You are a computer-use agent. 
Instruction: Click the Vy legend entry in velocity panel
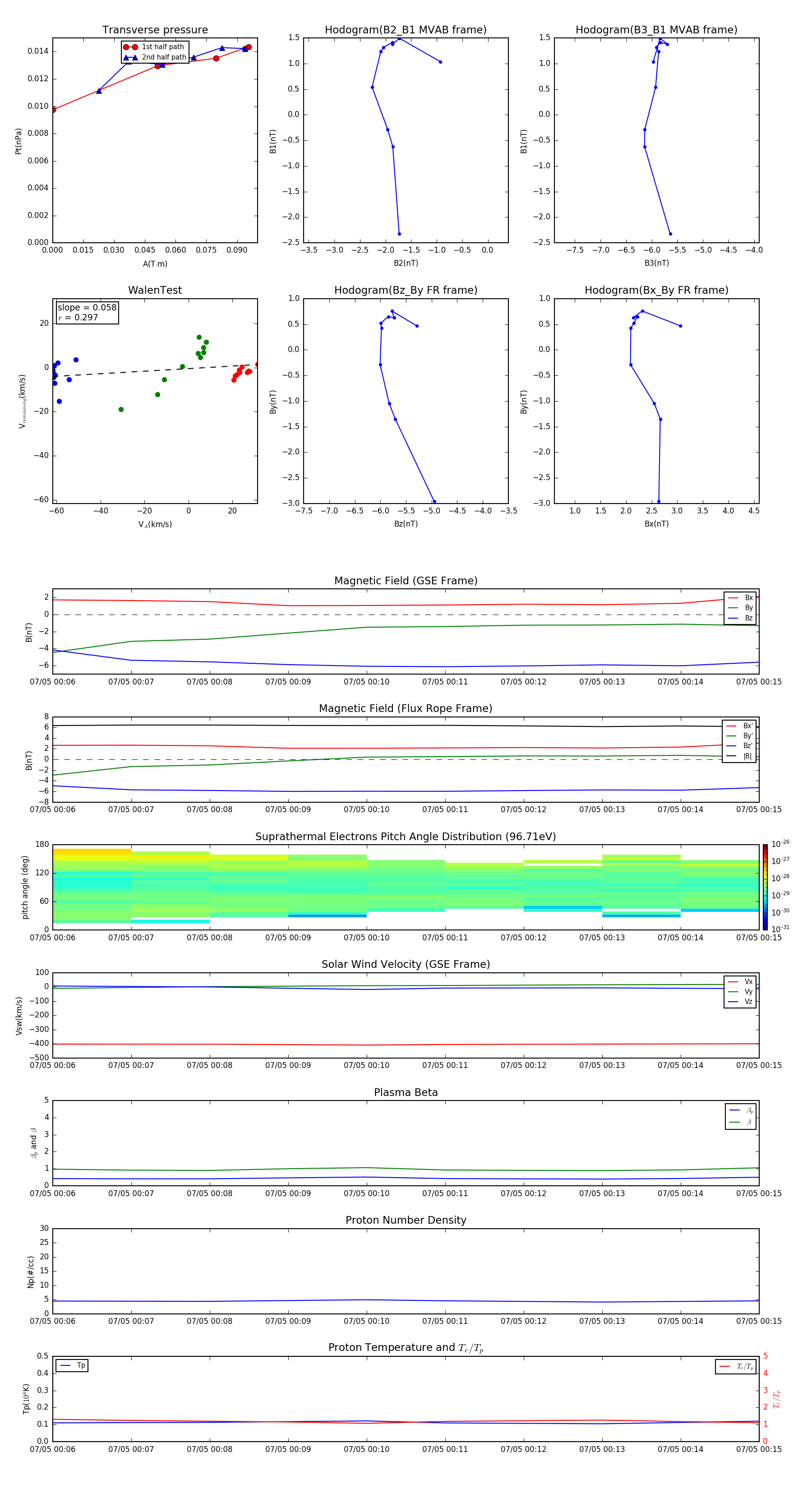[740, 991]
